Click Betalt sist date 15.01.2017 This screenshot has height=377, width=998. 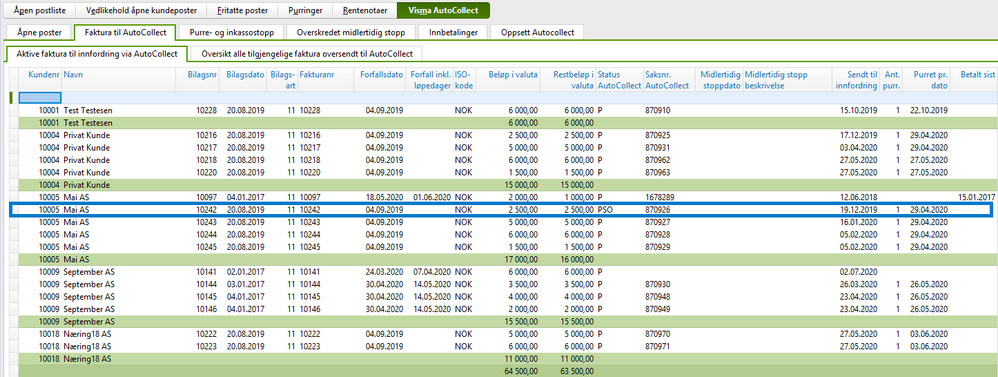click(977, 197)
